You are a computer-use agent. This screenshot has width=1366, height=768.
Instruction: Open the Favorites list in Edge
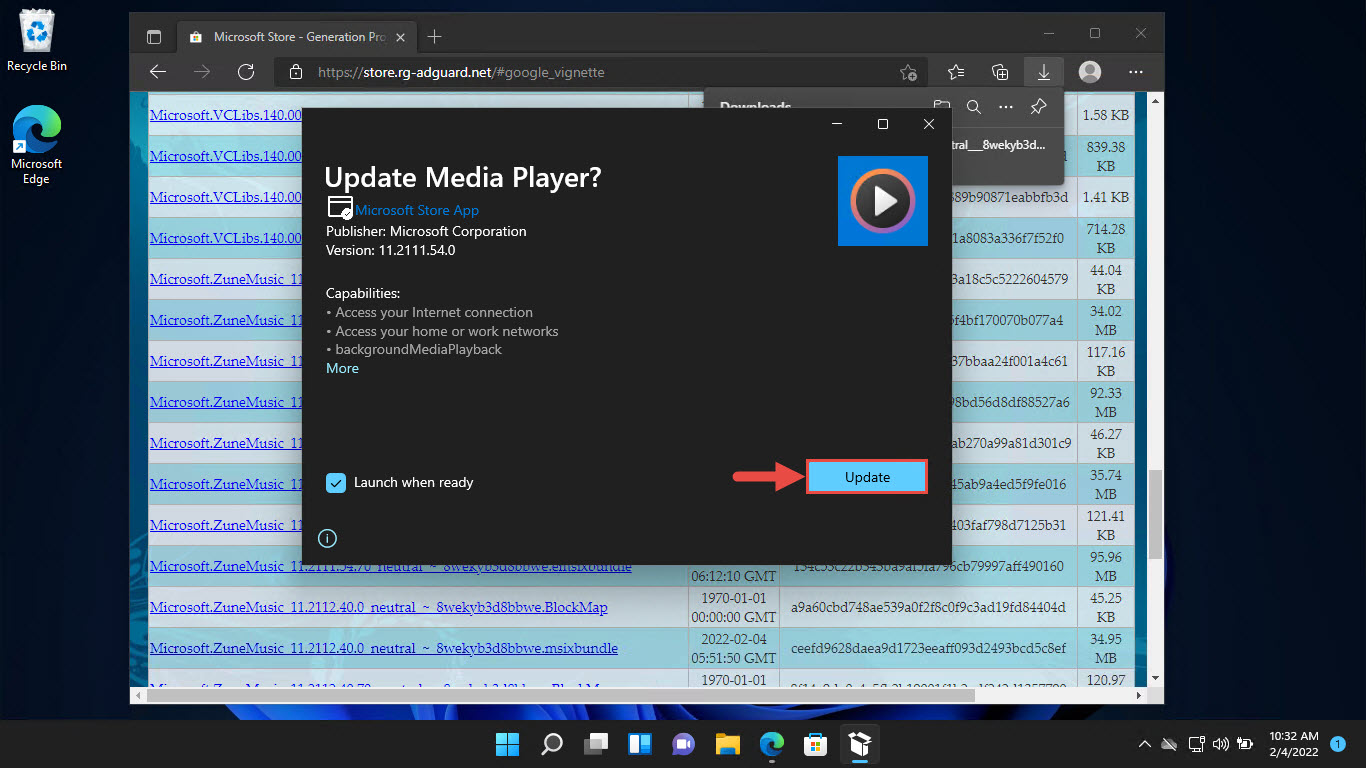pyautogui.click(x=956, y=72)
